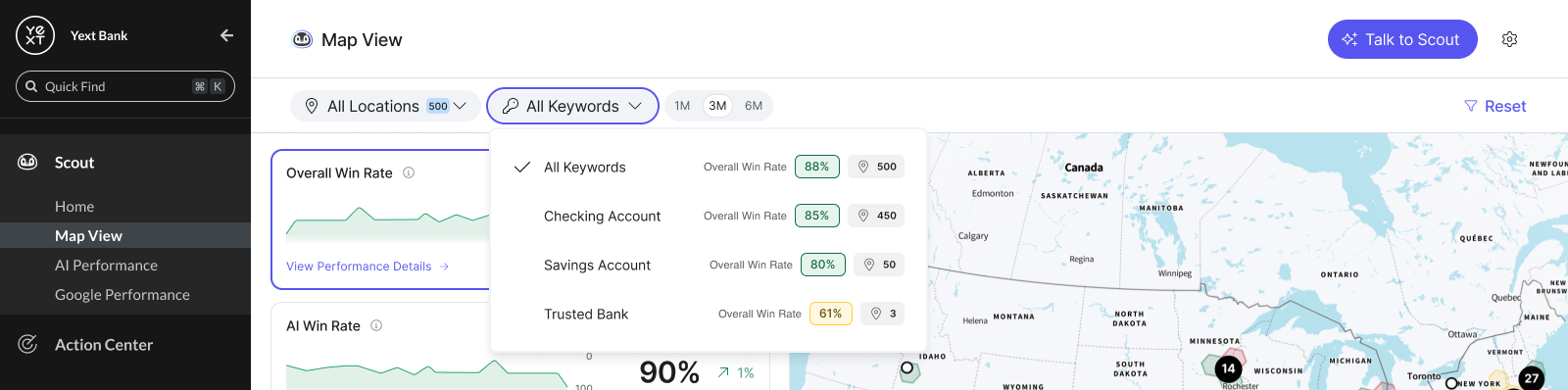1568x390 pixels.
Task: Select 6M time range
Action: coord(754,106)
